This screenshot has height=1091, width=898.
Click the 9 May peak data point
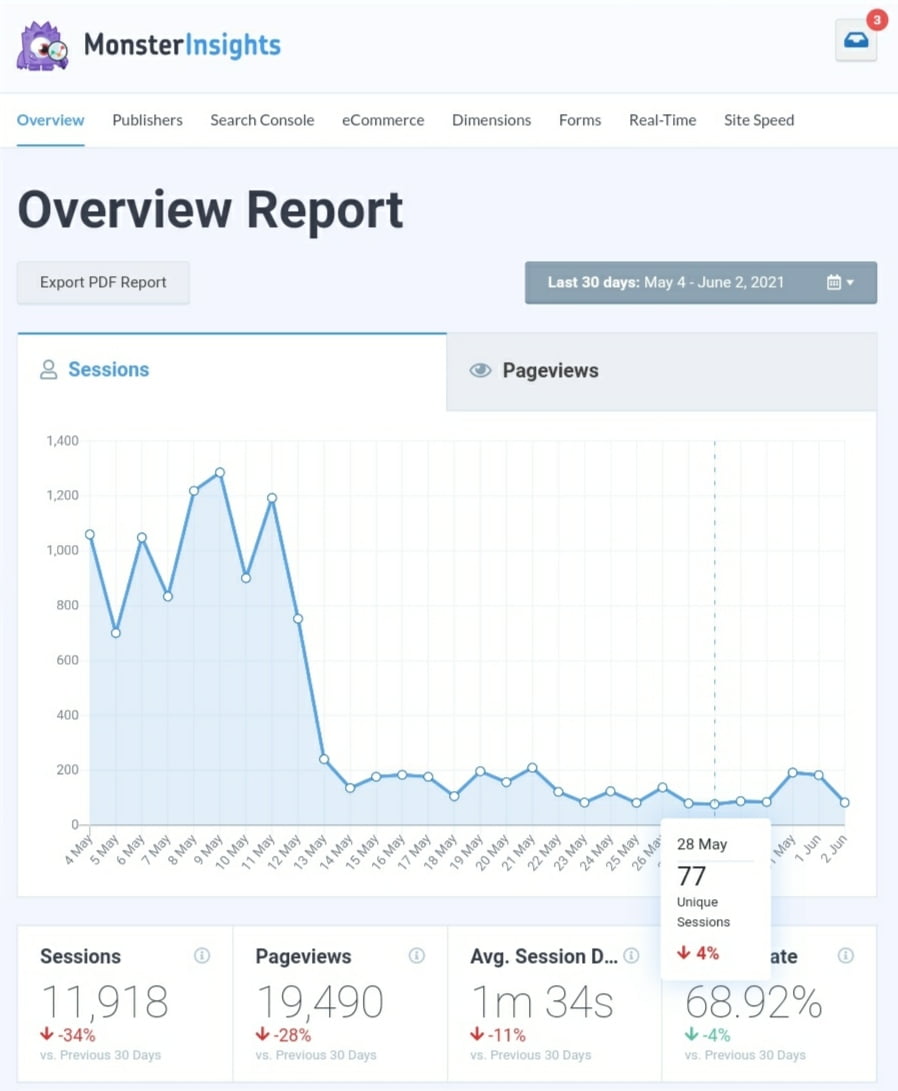pos(220,472)
